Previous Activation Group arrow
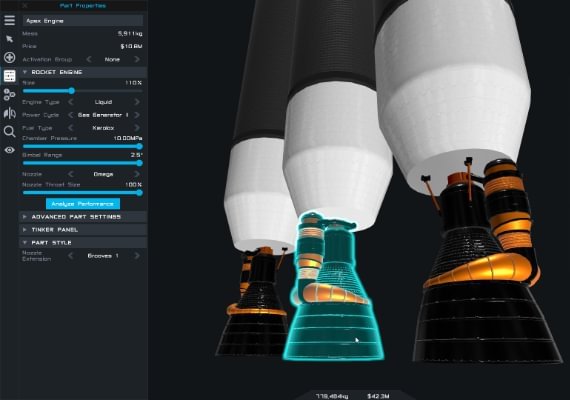This screenshot has height=400, width=570. (89, 59)
